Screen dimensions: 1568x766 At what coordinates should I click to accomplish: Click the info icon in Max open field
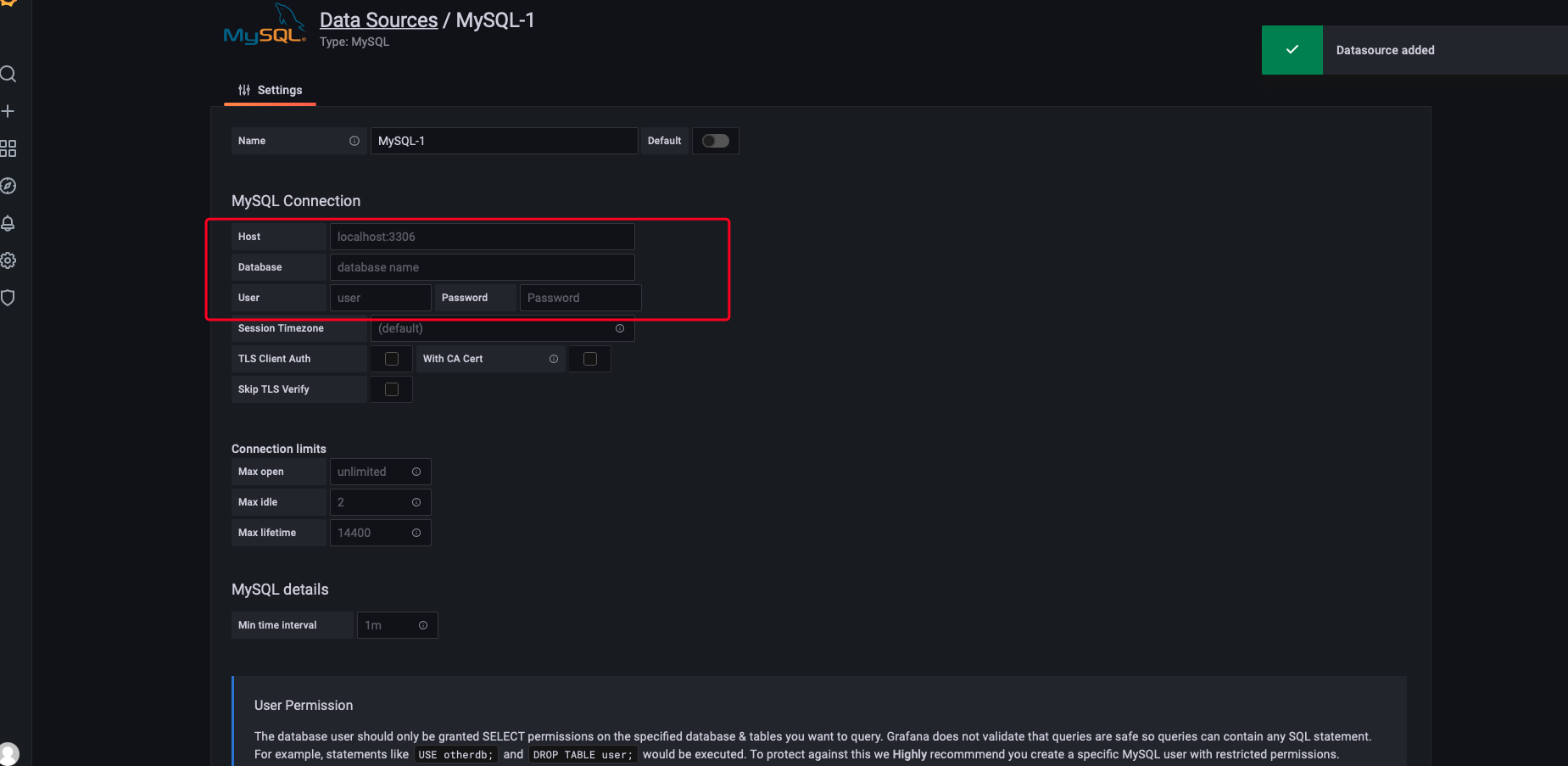[416, 472]
